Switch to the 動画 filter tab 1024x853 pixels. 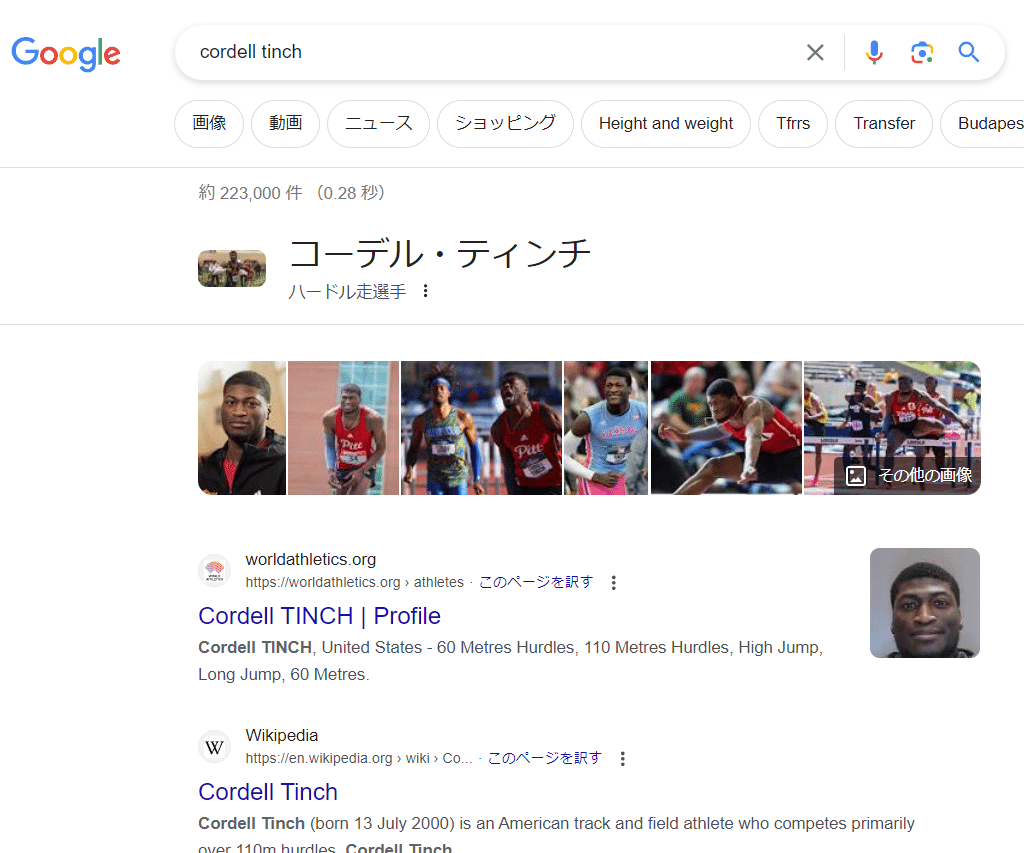(285, 123)
